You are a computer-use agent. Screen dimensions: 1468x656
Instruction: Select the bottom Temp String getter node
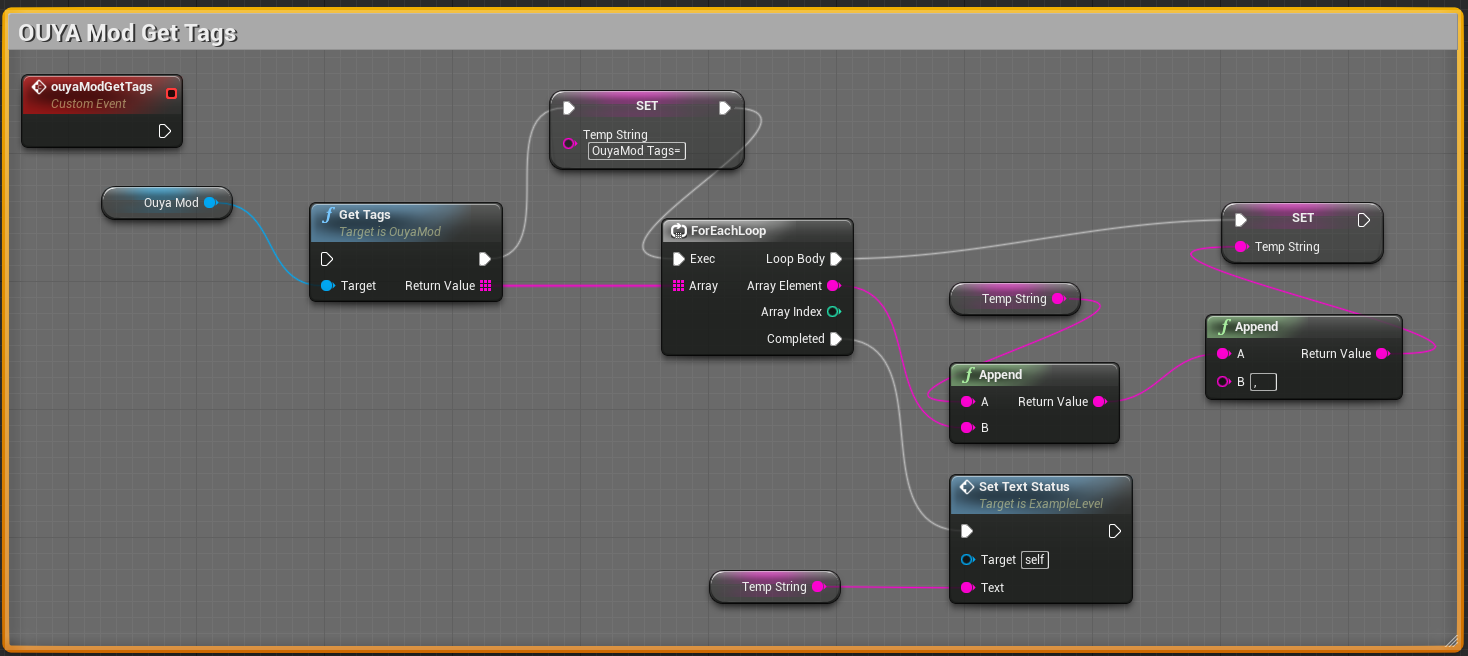coord(775,587)
